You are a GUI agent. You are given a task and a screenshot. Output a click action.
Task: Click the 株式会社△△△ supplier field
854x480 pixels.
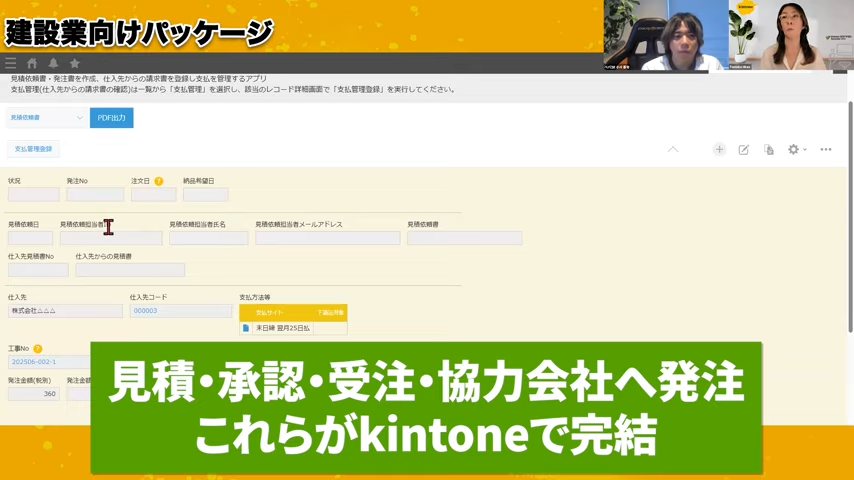click(x=65, y=311)
